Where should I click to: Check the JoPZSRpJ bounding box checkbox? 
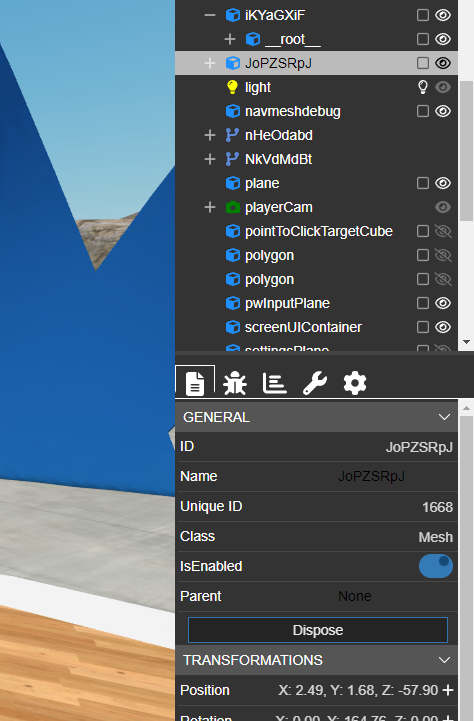point(423,63)
